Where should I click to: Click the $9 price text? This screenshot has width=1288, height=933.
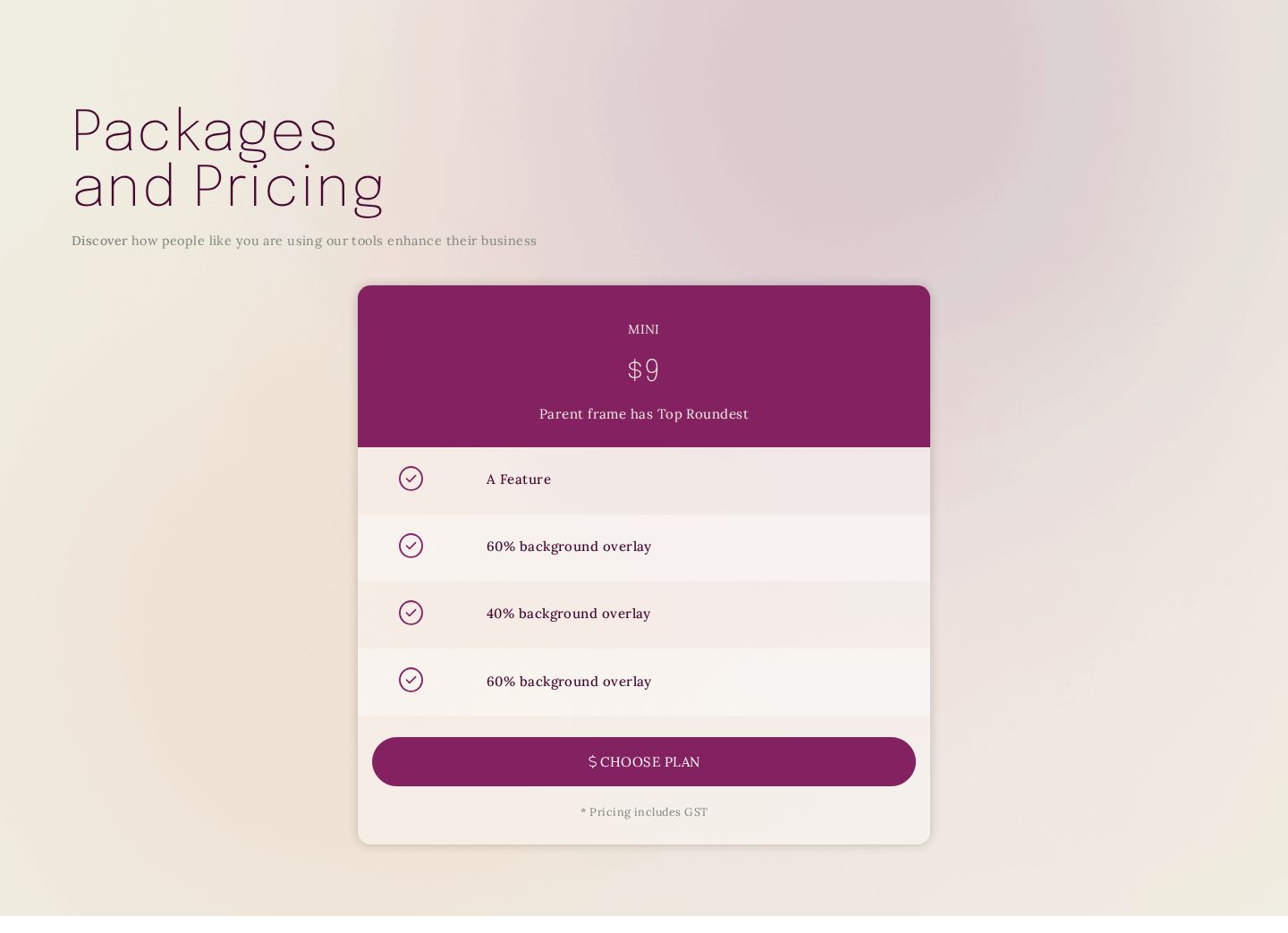[643, 369]
